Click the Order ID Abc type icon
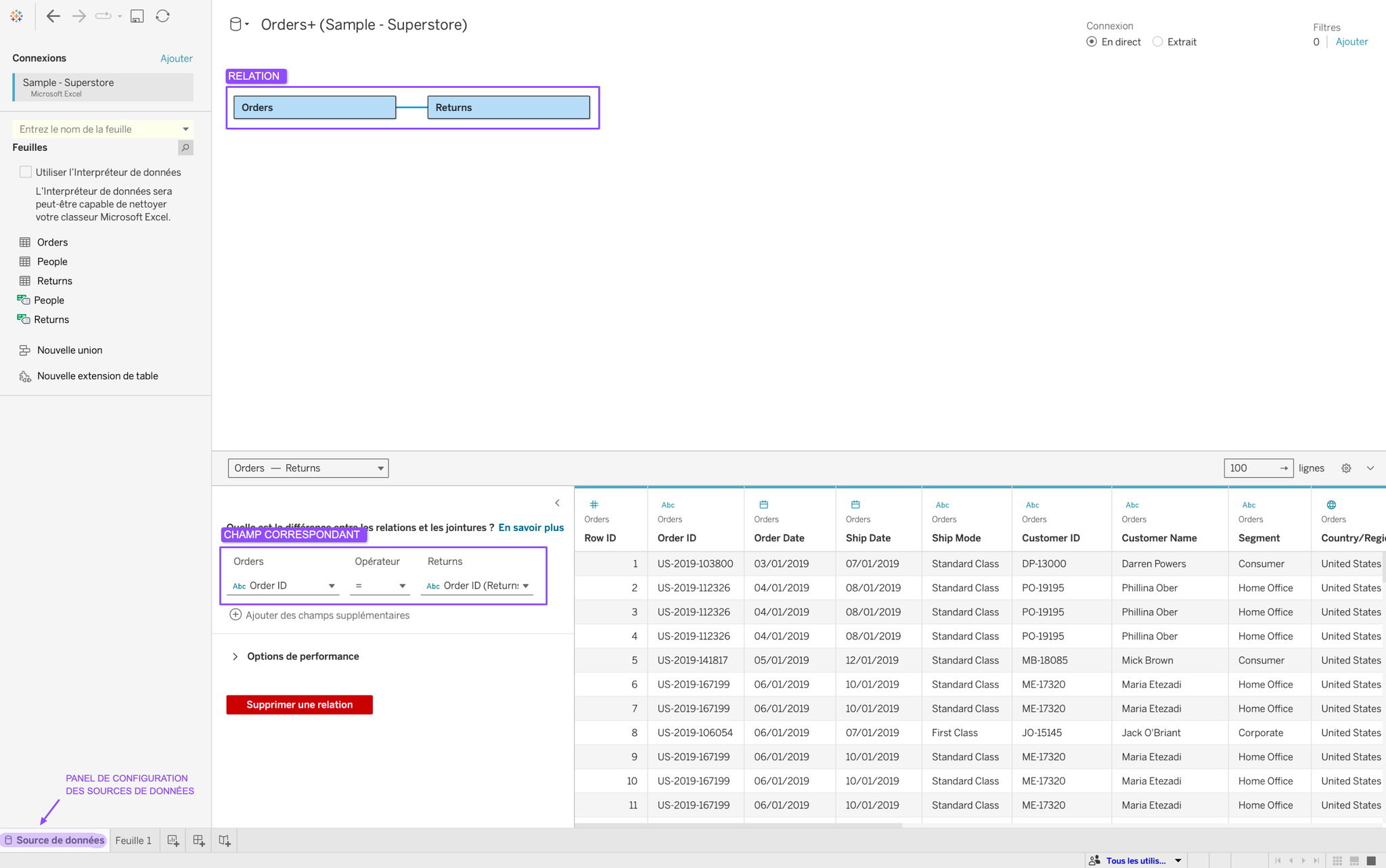This screenshot has height=868, width=1386. click(x=668, y=505)
